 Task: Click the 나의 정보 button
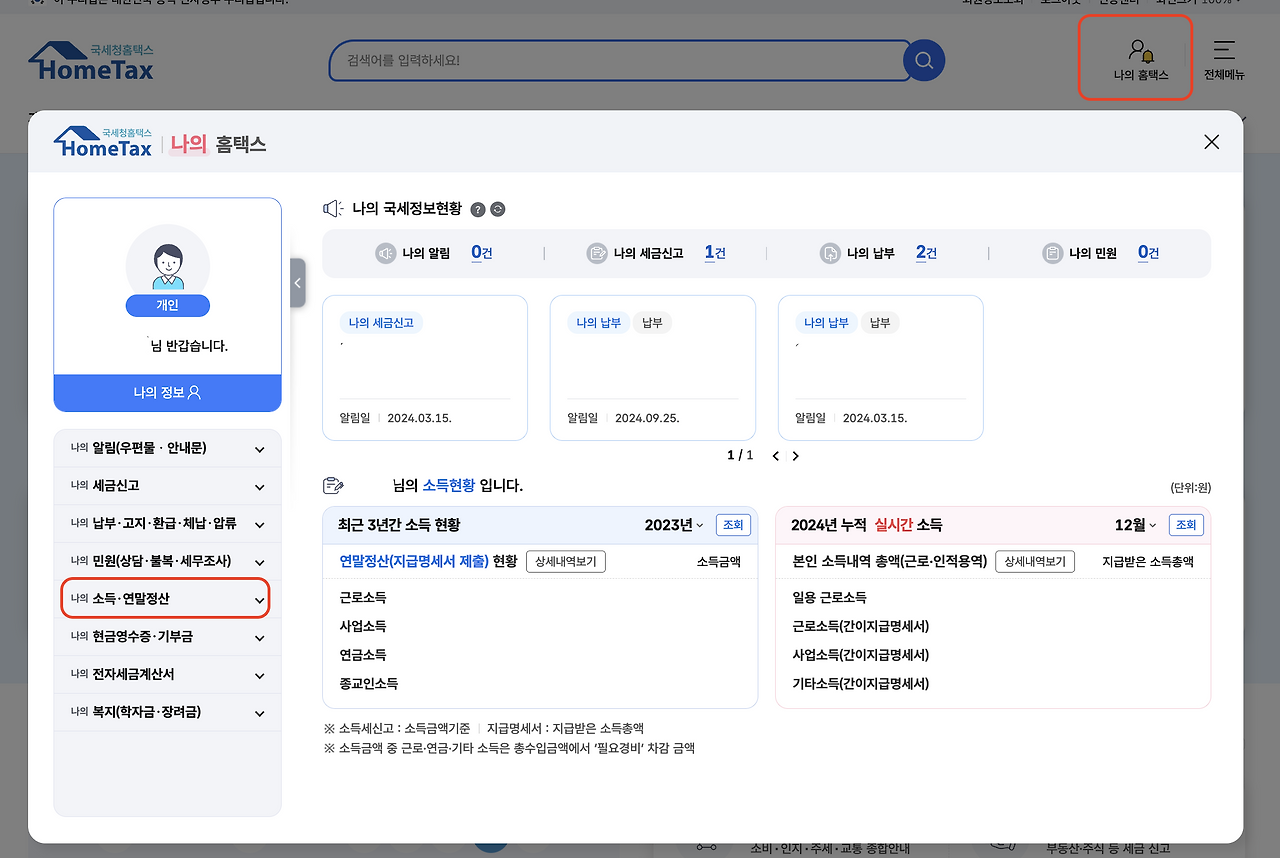(167, 394)
